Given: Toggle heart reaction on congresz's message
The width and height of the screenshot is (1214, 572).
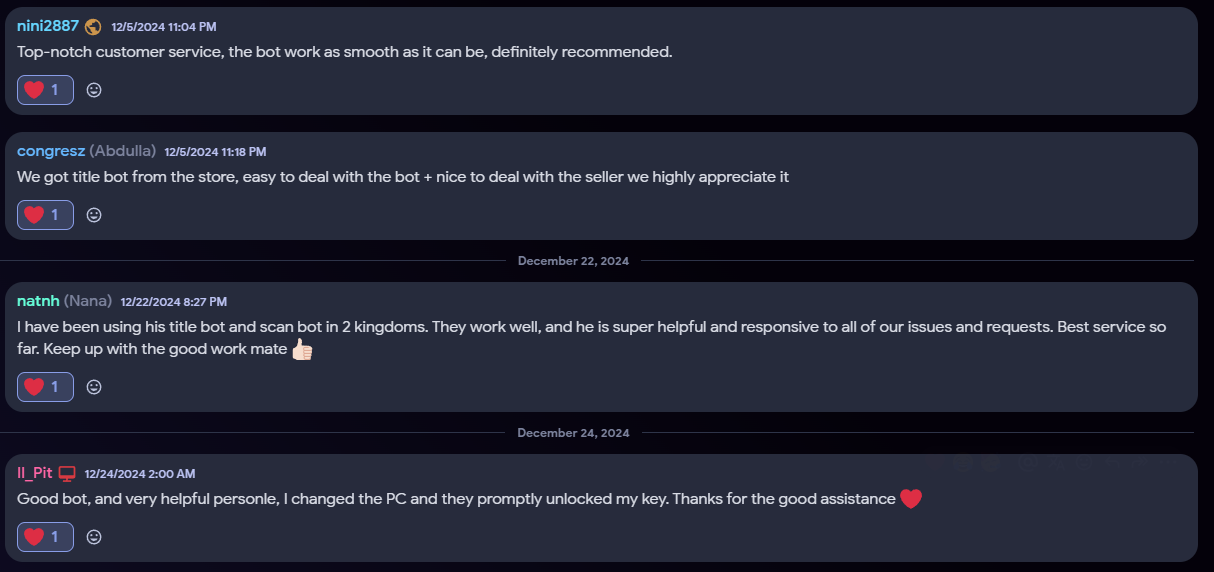Looking at the screenshot, I should click(45, 215).
